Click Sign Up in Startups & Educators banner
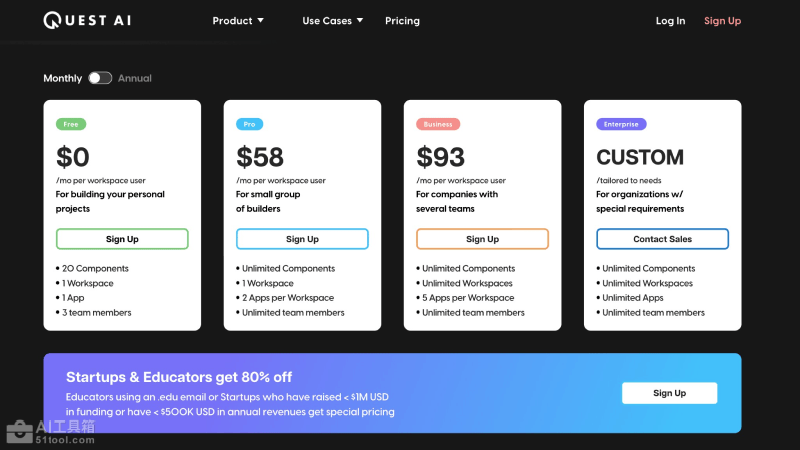 669,393
